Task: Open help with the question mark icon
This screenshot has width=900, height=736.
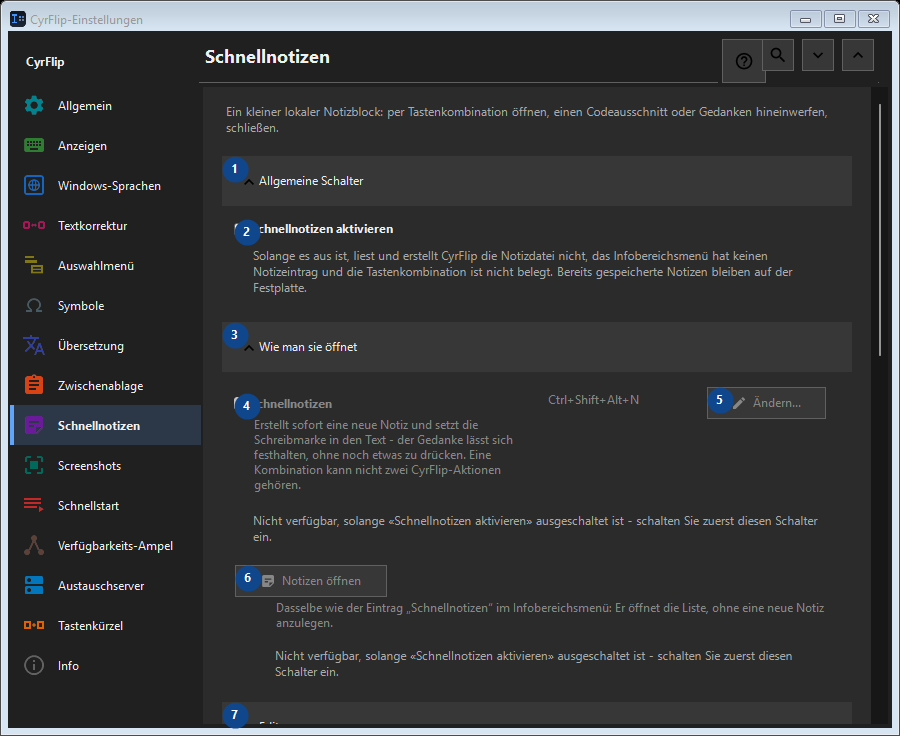Action: (x=743, y=61)
